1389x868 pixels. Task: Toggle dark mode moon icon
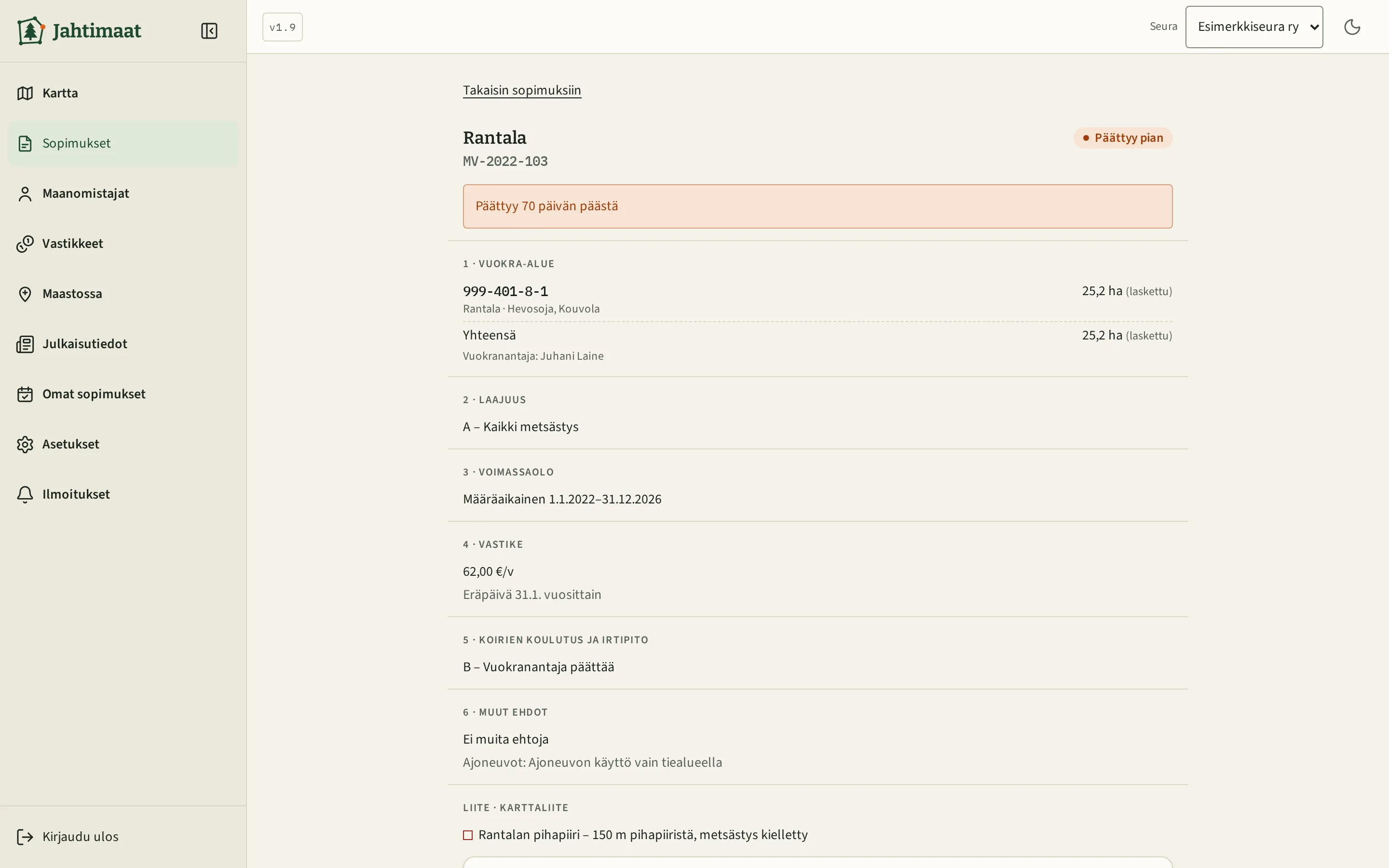tap(1352, 27)
